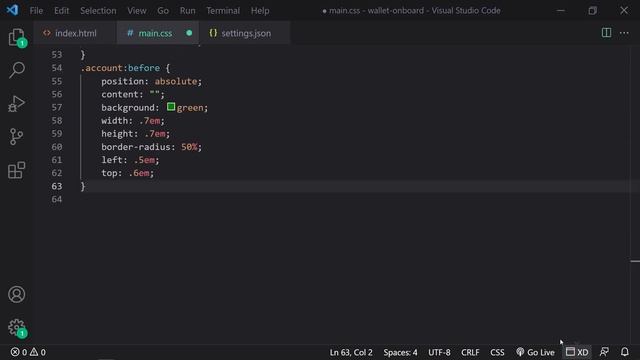Open the Go menu
The height and width of the screenshot is (360, 640).
pos(163,11)
